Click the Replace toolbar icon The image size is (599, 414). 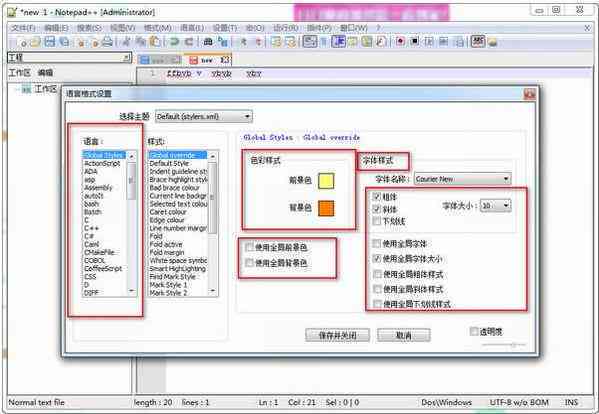(222, 42)
